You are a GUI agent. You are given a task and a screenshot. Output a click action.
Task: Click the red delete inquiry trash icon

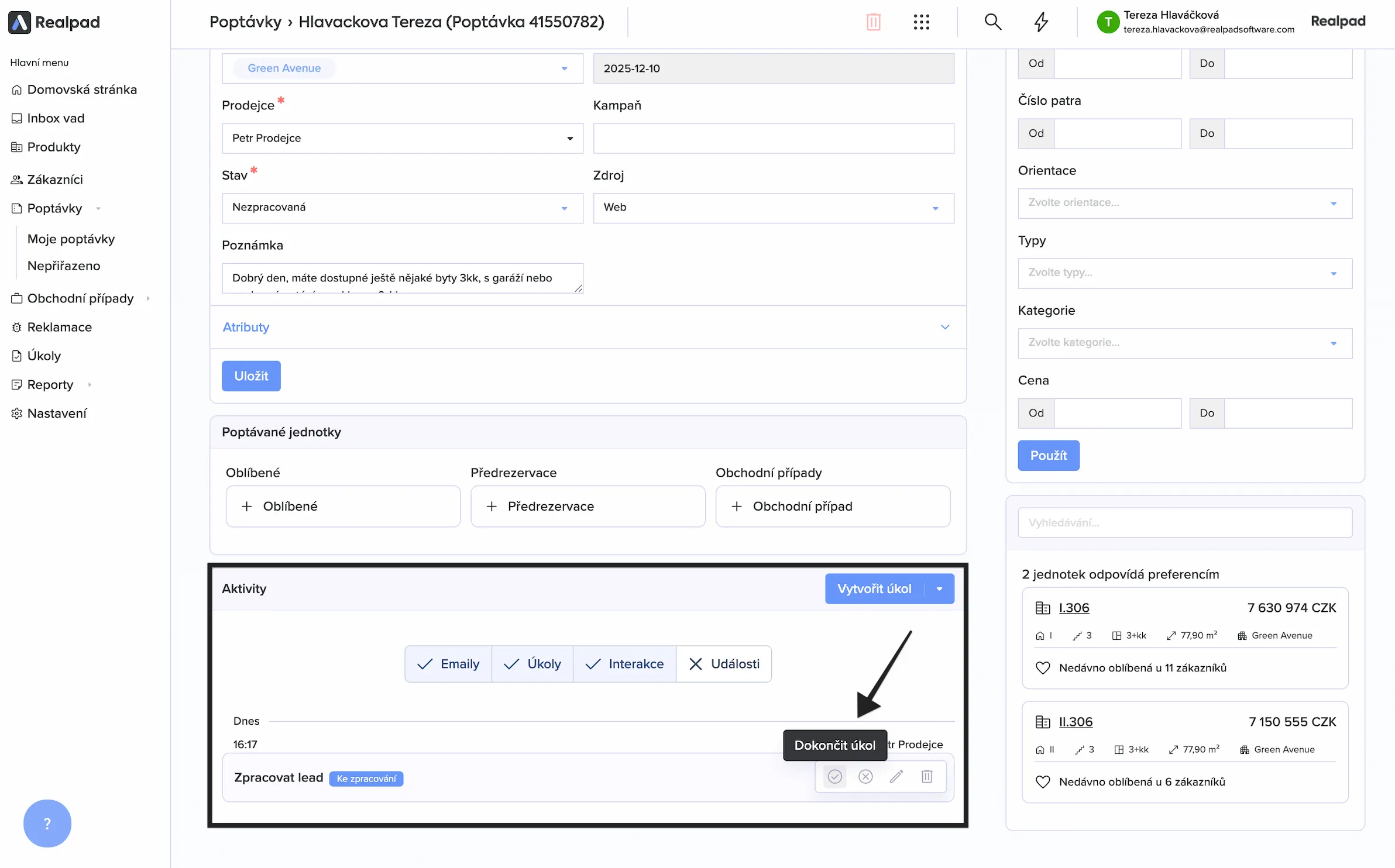coord(873,22)
